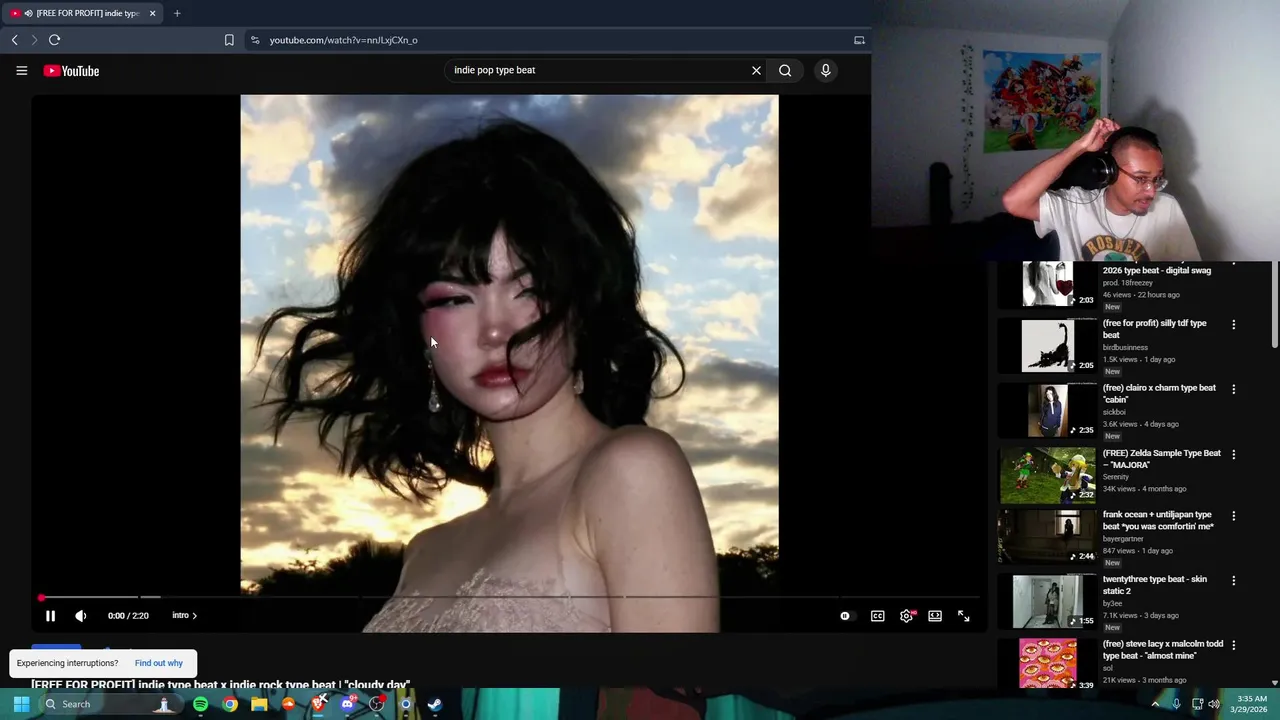Open the YouTube hamburger guide menu

pos(21,71)
